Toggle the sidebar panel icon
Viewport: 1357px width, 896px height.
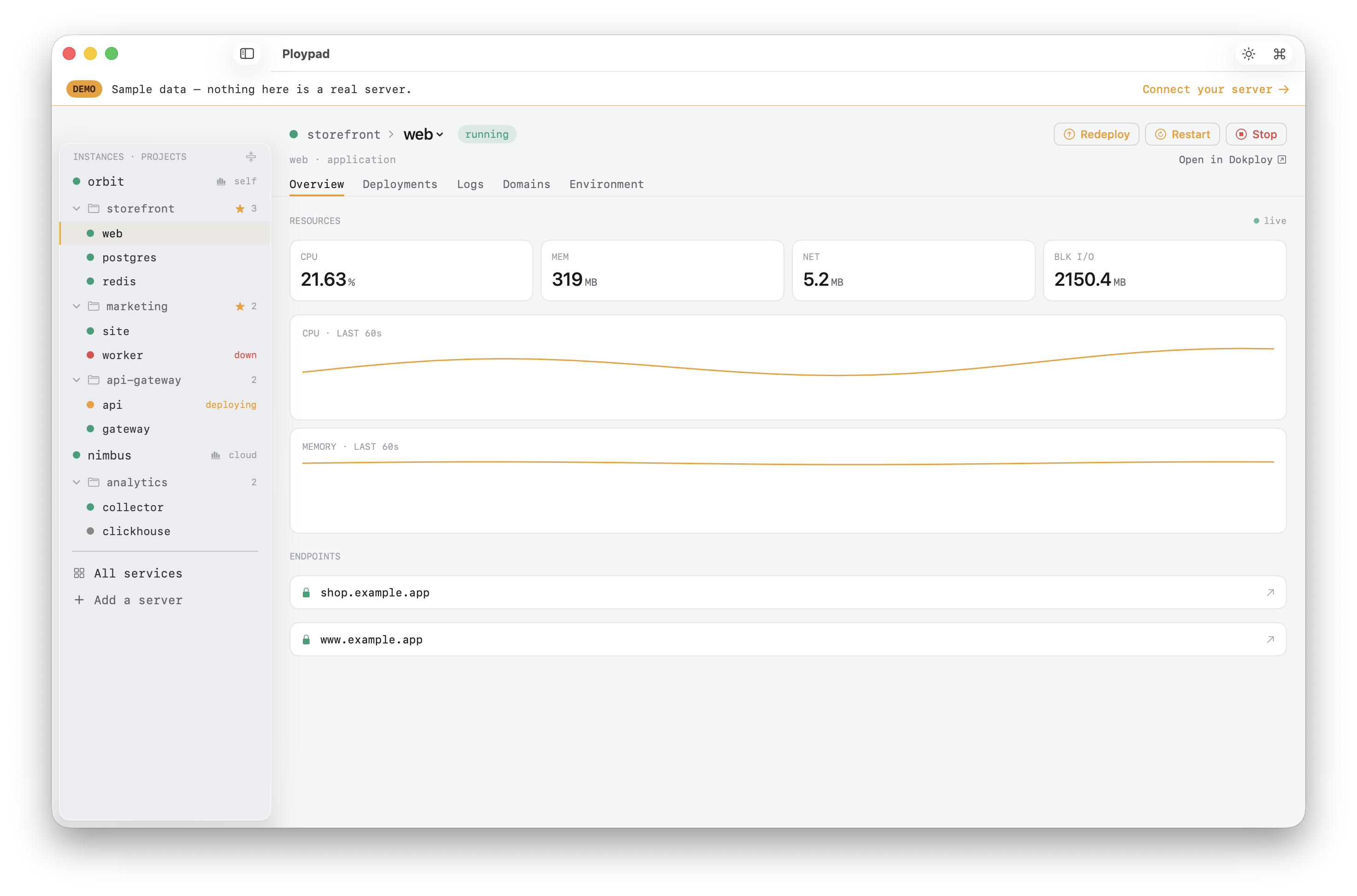[247, 54]
